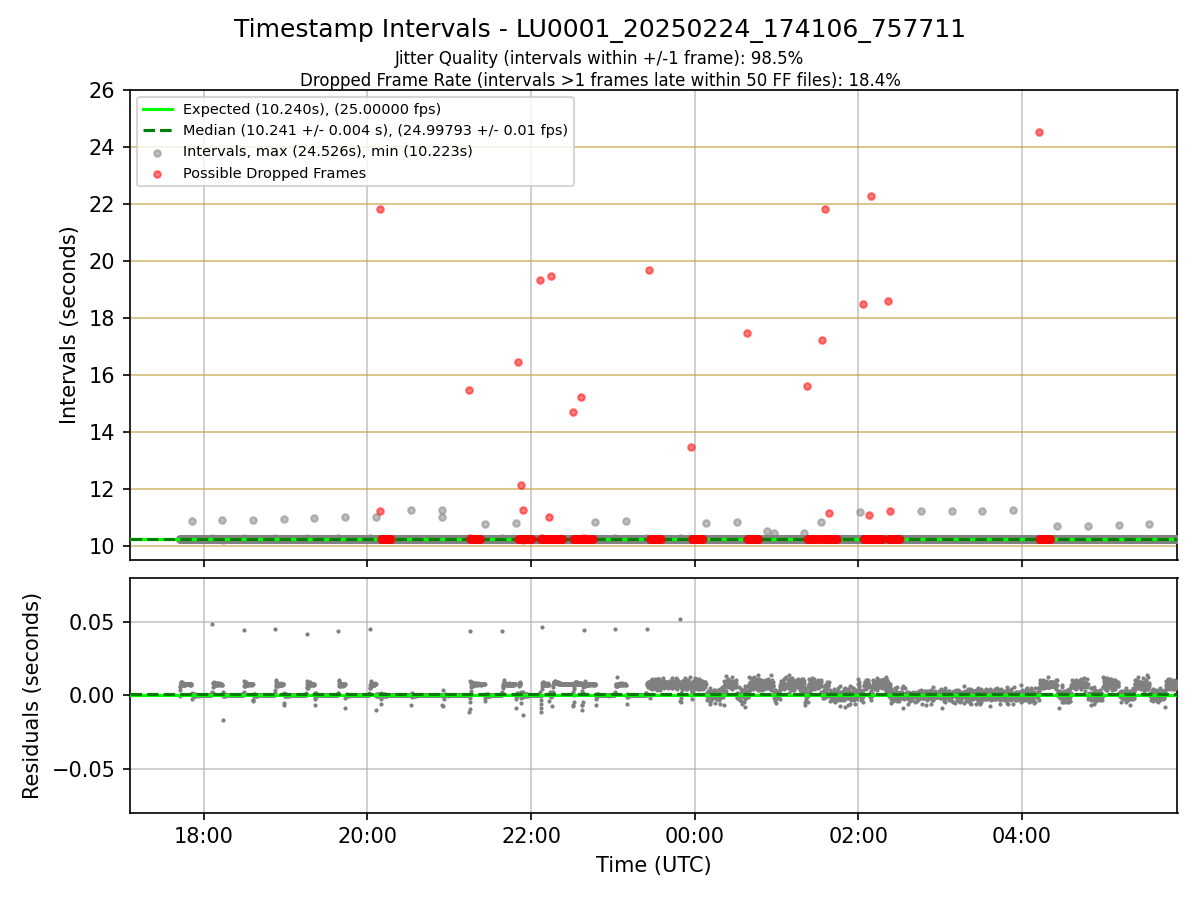1200x900 pixels.
Task: Click the red point at 13.5 seconds near 00:00
Action: coord(691,447)
